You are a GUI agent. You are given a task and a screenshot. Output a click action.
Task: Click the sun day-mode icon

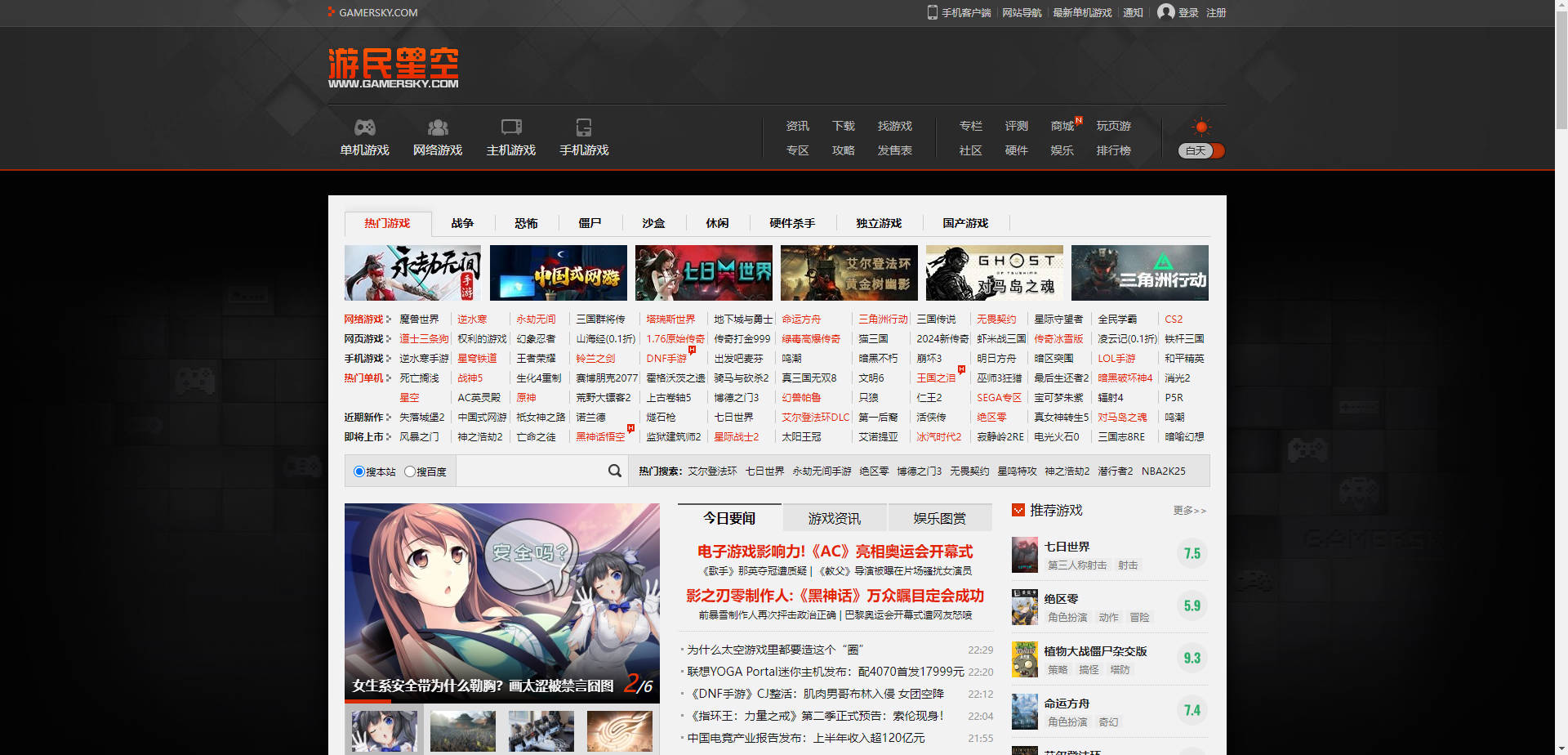pos(1200,127)
